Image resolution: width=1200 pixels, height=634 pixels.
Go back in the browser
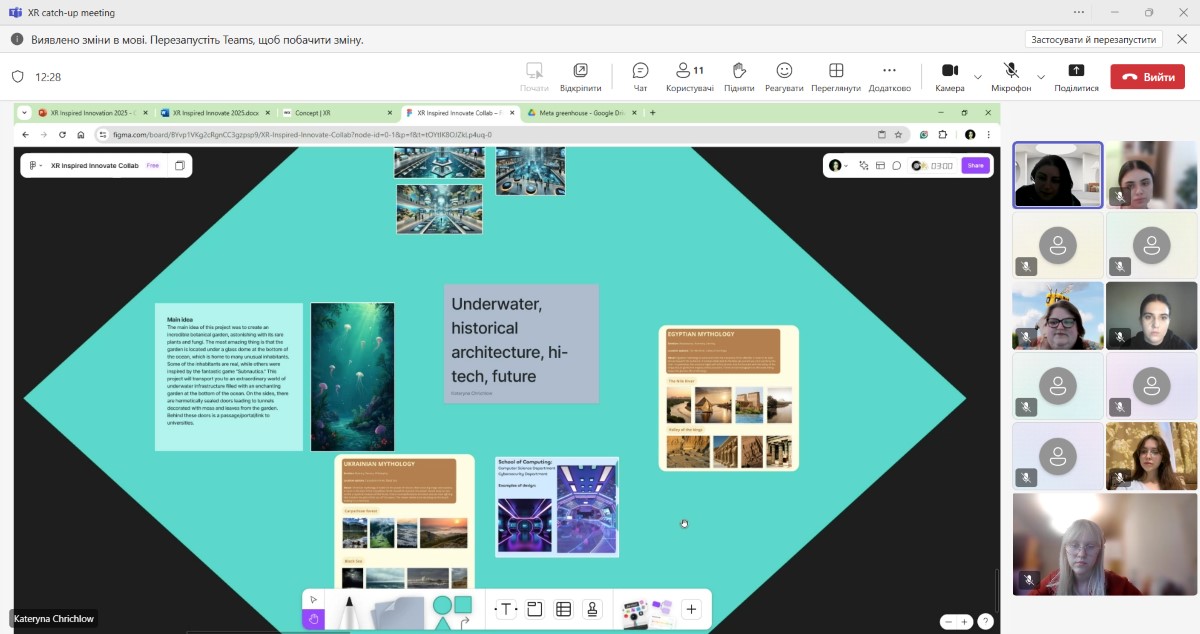pyautogui.click(x=27, y=134)
